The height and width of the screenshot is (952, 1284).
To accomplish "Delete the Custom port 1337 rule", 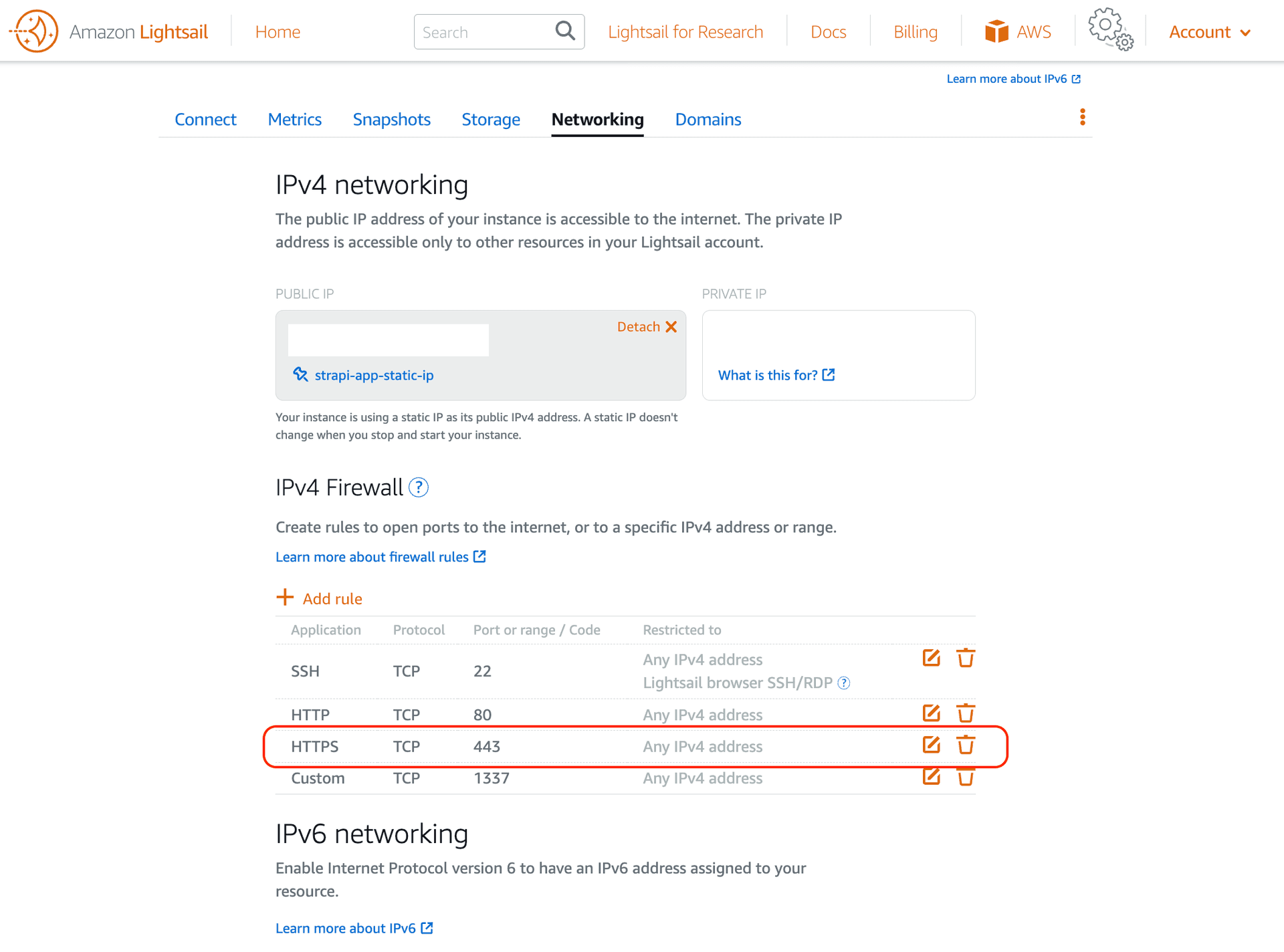I will [x=966, y=777].
